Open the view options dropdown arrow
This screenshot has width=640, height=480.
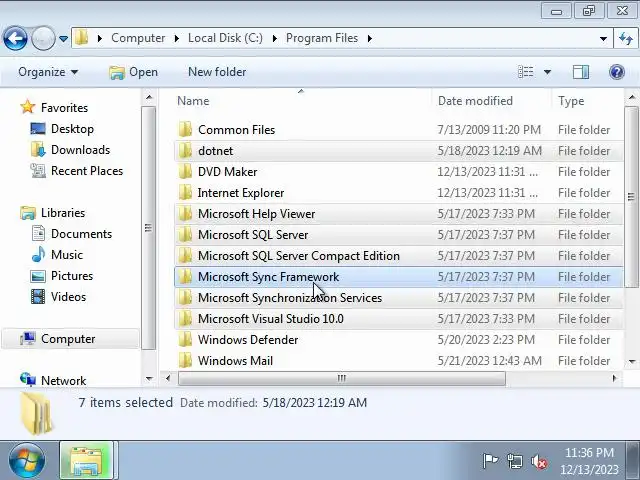(547, 72)
